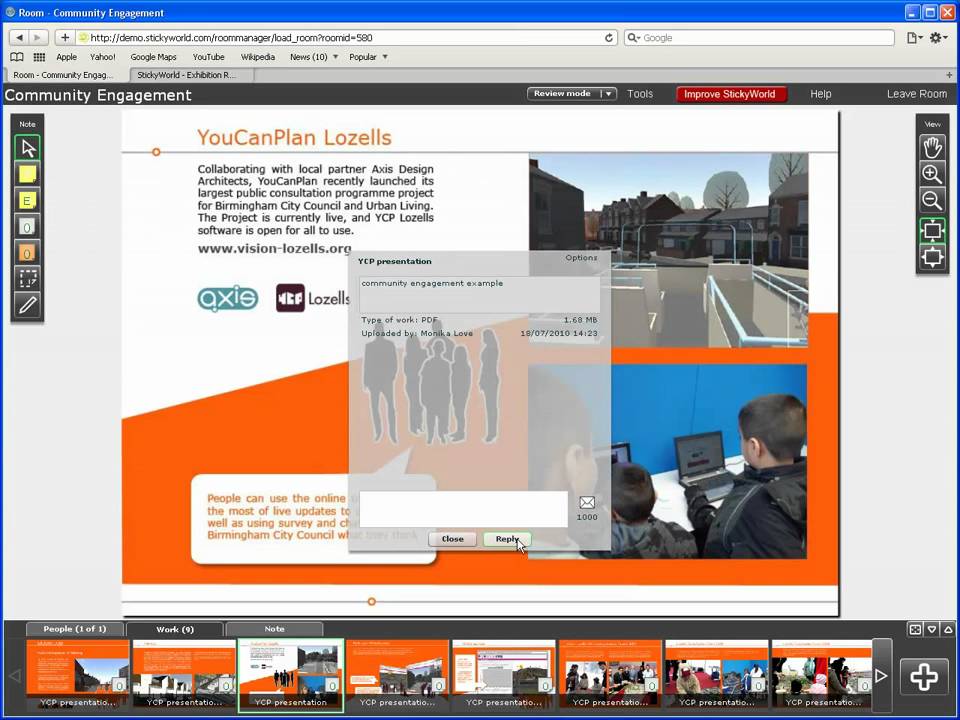Open the browser settings gear menu
The height and width of the screenshot is (720, 960).
(x=938, y=38)
